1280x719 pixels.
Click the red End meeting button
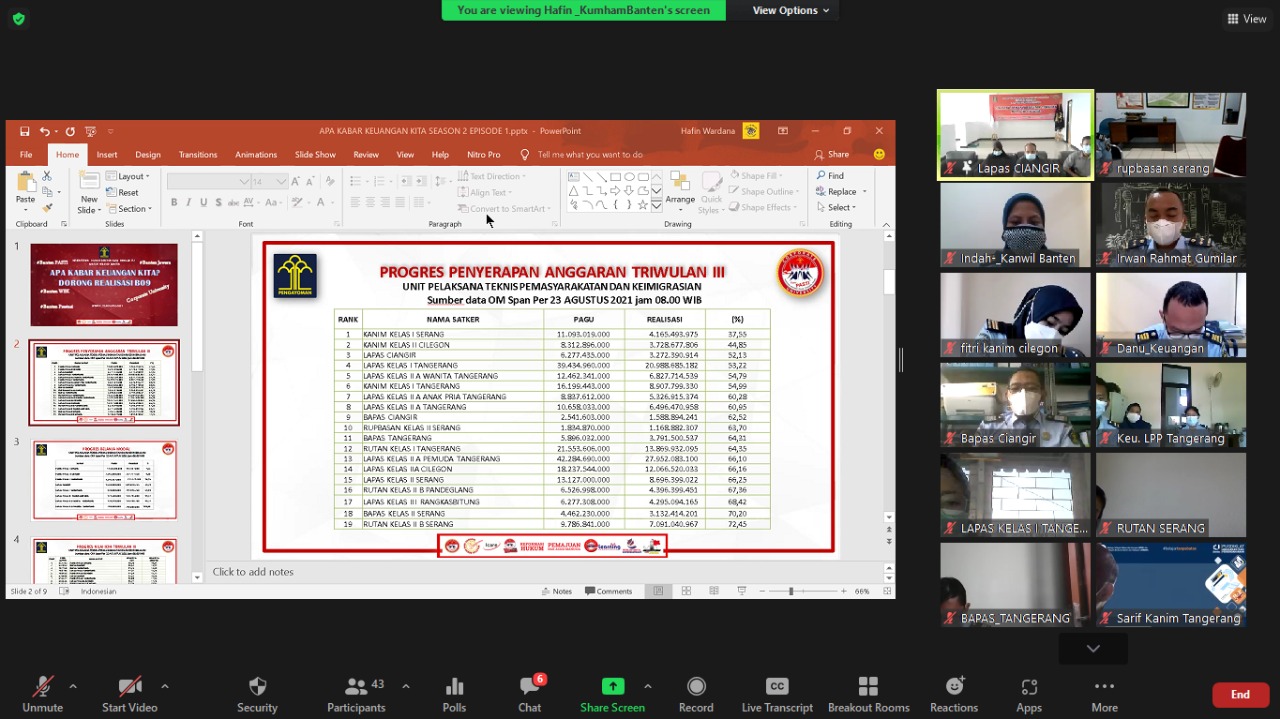coord(1240,694)
